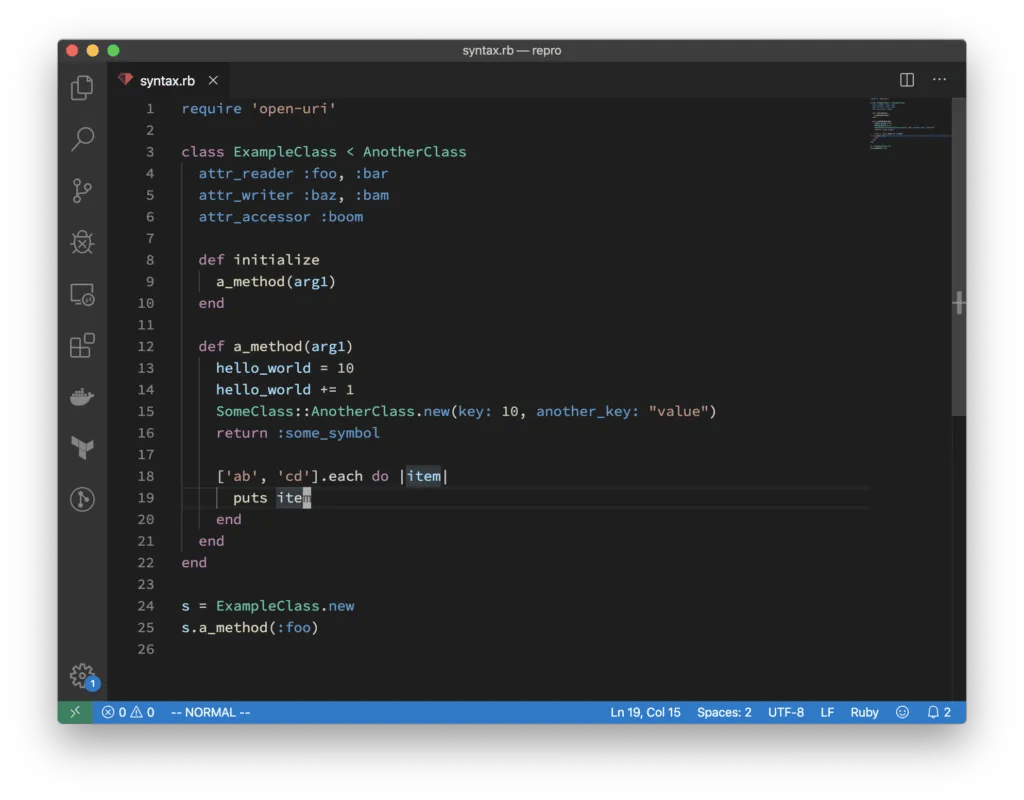The image size is (1024, 800).
Task: Click on another_key: on line 15
Action: [587, 411]
